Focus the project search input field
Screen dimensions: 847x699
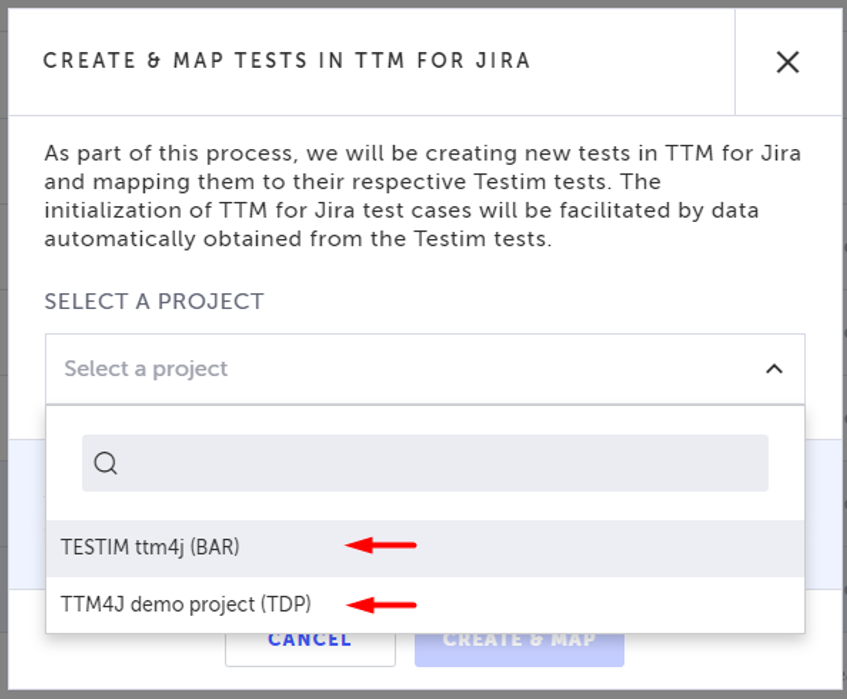(440, 463)
